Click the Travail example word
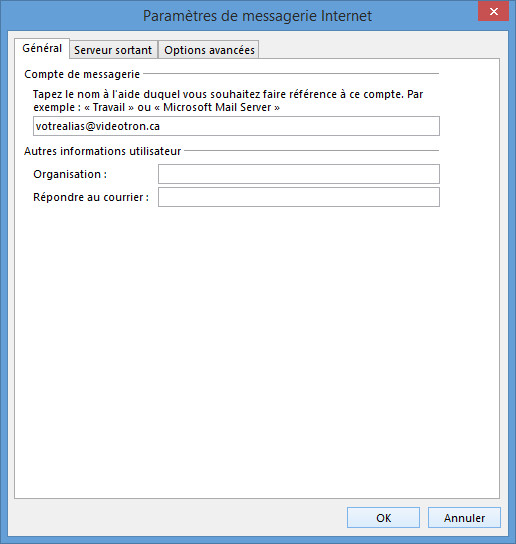The image size is (516, 544). (x=109, y=107)
